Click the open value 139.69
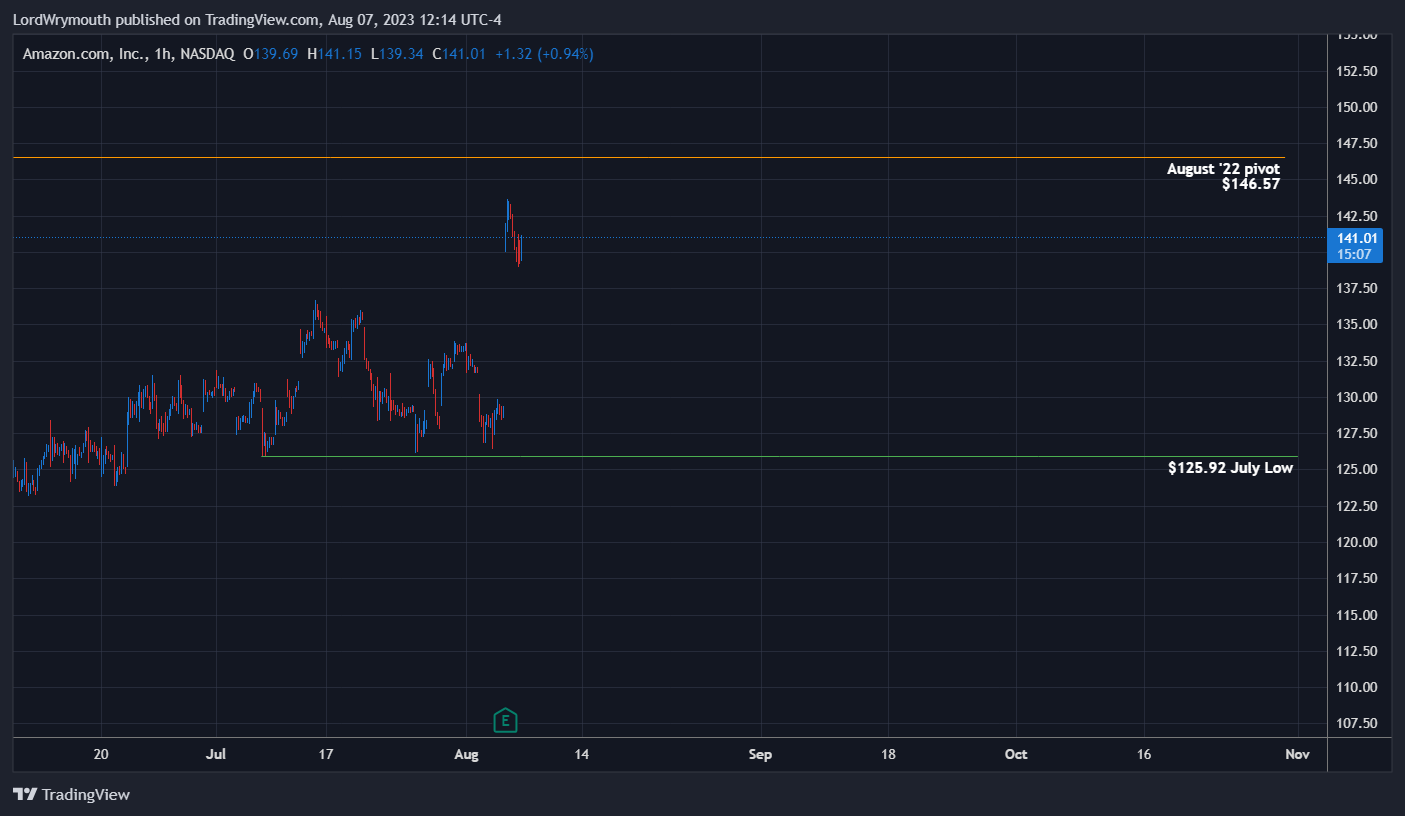The height and width of the screenshot is (816, 1405). 276,54
